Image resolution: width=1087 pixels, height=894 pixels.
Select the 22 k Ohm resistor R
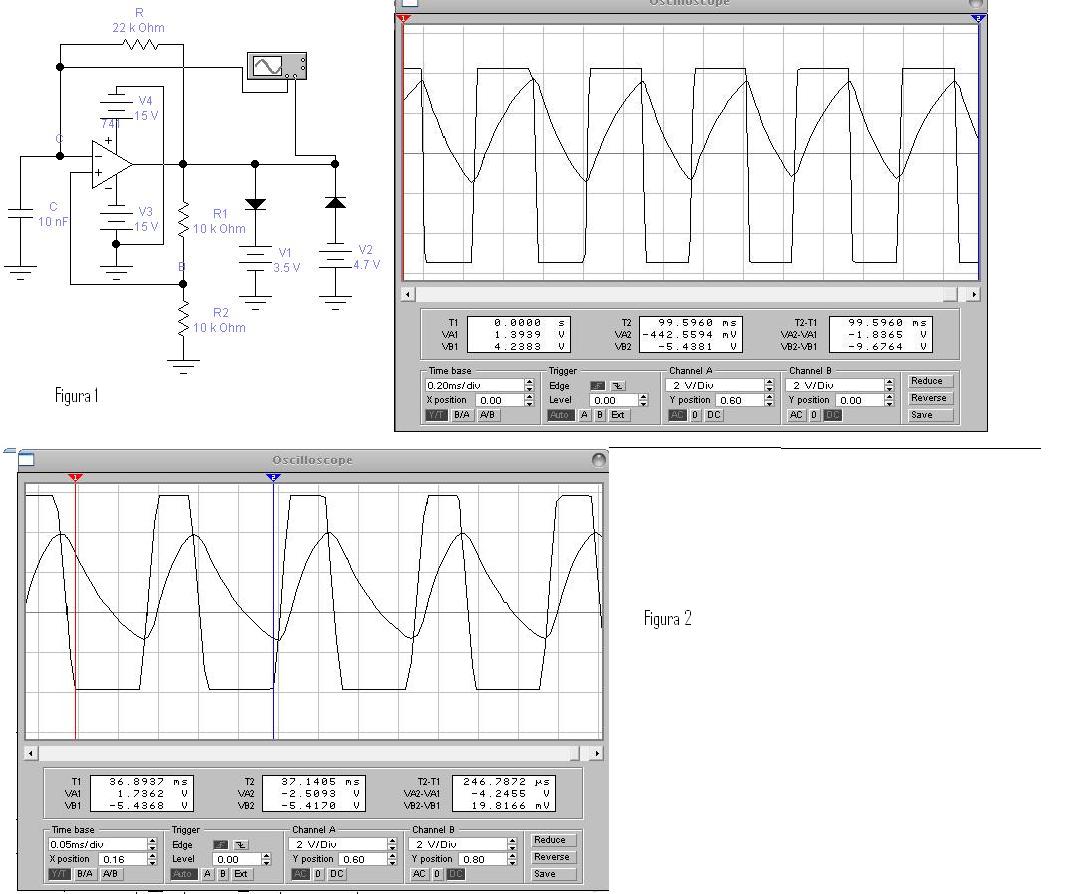[x=141, y=44]
